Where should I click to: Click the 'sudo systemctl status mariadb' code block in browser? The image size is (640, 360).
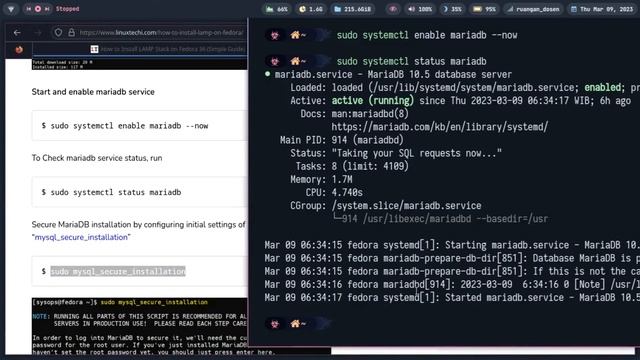140,192
